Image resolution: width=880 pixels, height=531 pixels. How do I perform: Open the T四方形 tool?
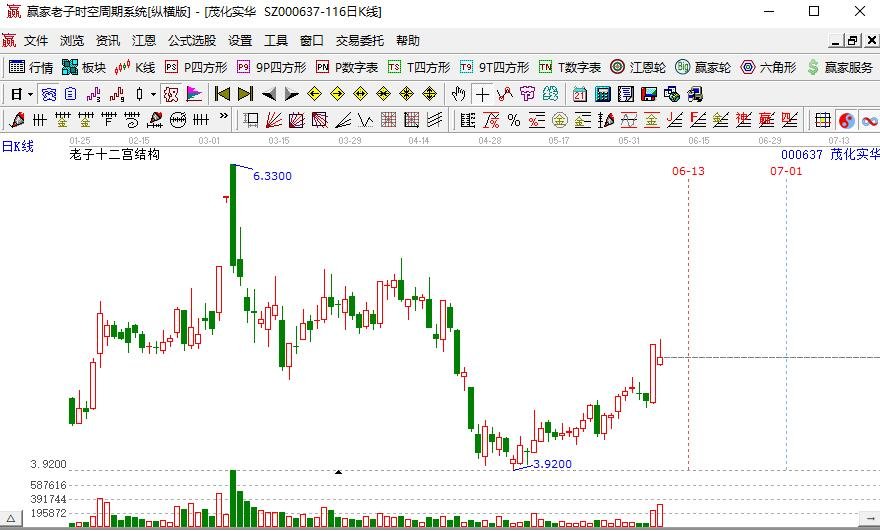(419, 67)
